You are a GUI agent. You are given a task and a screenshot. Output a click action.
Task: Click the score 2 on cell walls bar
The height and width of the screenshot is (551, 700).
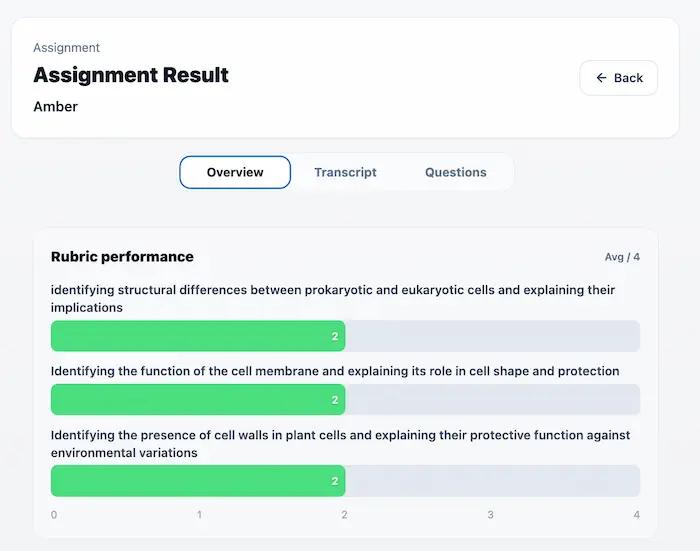(335, 481)
